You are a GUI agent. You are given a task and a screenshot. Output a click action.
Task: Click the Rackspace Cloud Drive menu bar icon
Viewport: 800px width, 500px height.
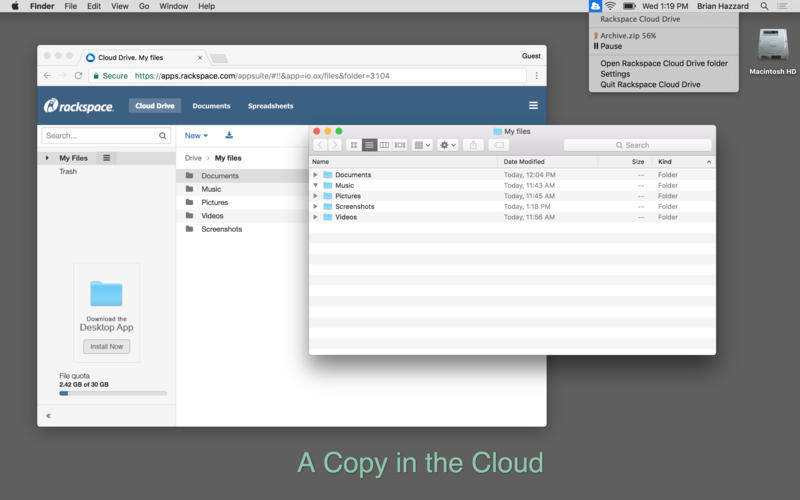(x=595, y=6)
